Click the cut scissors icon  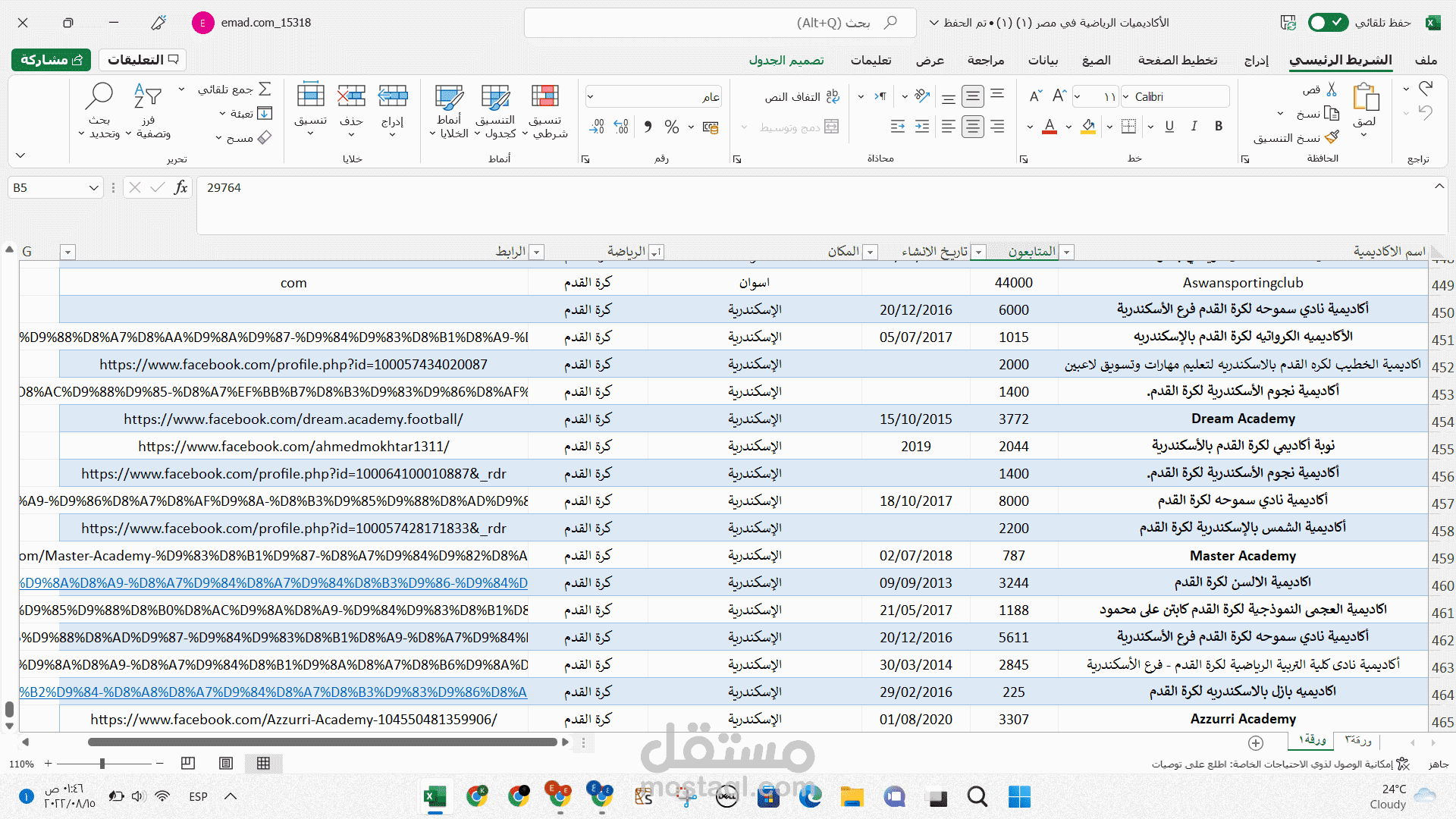(1332, 89)
